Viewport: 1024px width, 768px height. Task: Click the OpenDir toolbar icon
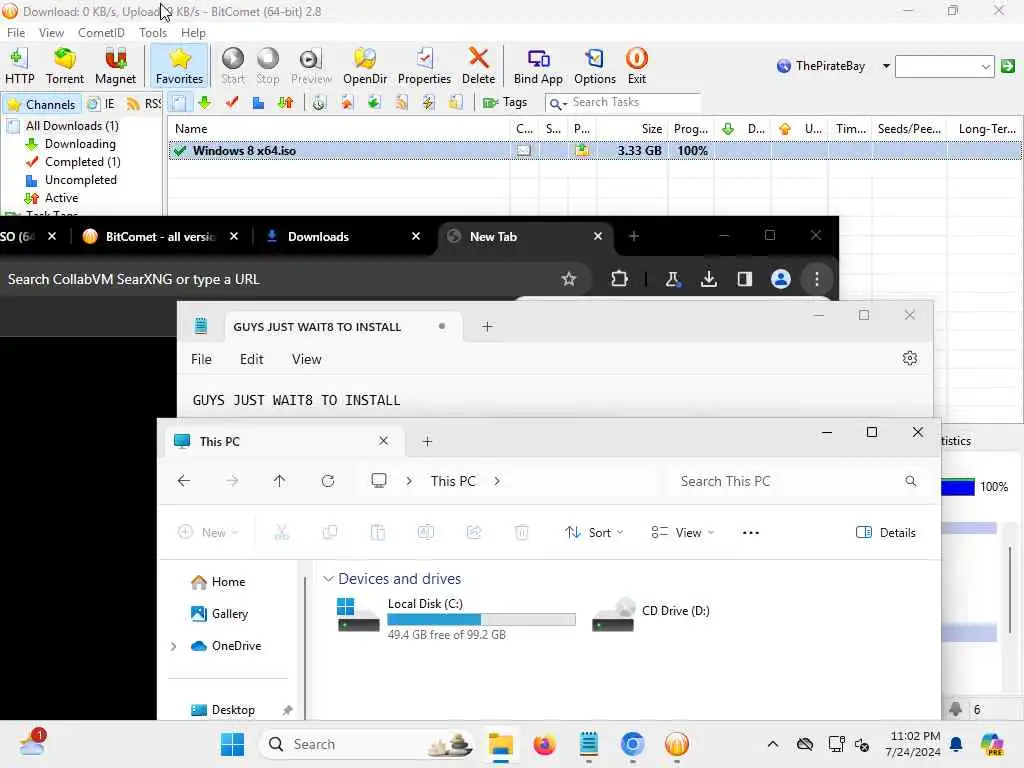point(364,66)
